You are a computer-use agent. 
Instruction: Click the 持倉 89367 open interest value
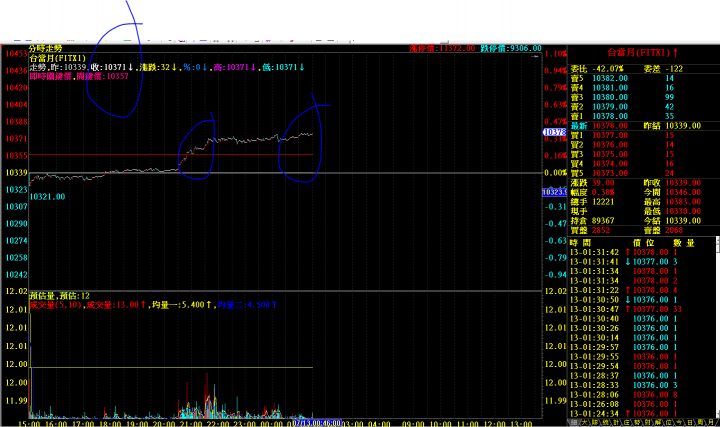coord(603,221)
